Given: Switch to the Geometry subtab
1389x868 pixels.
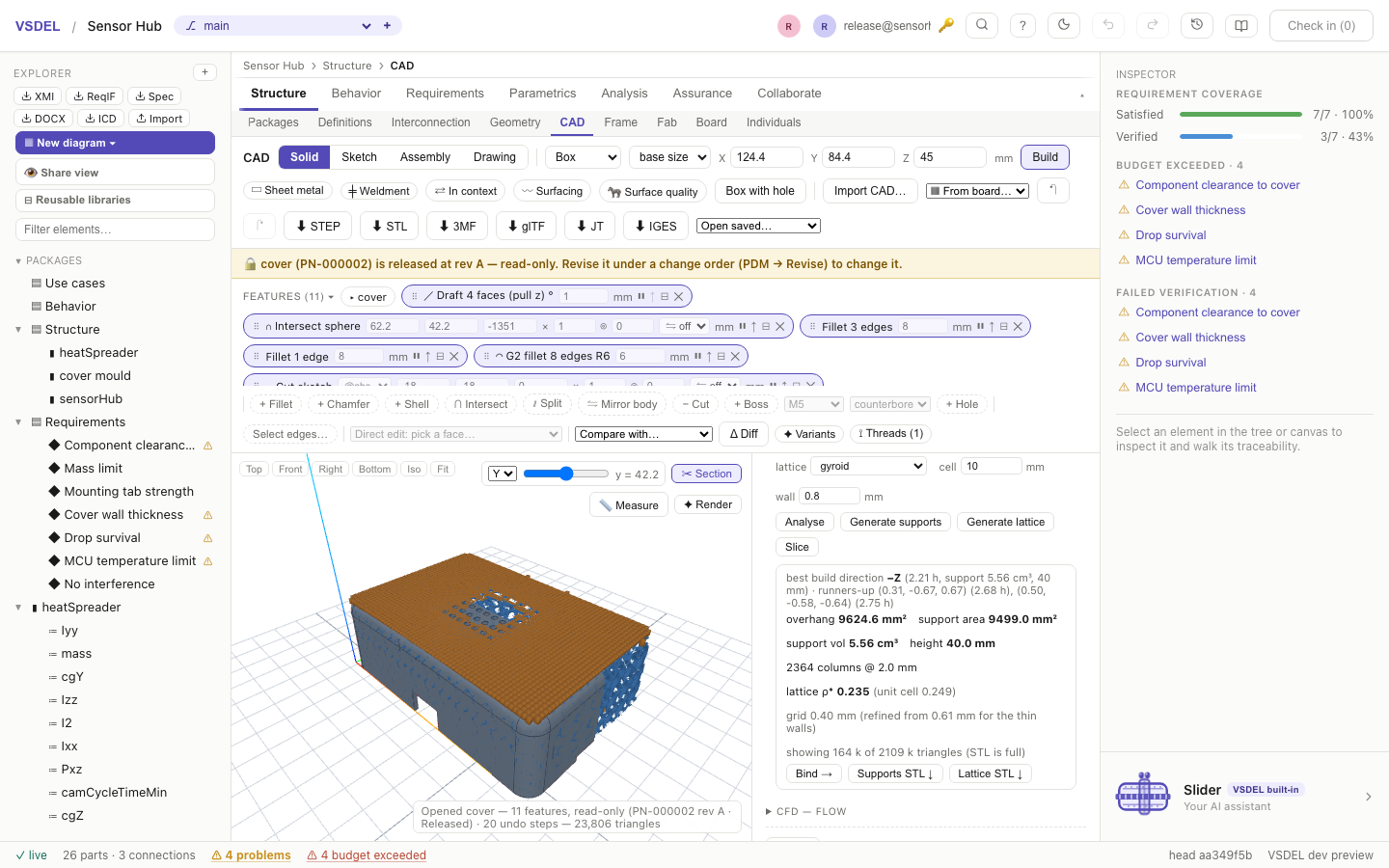Looking at the screenshot, I should click(x=515, y=122).
